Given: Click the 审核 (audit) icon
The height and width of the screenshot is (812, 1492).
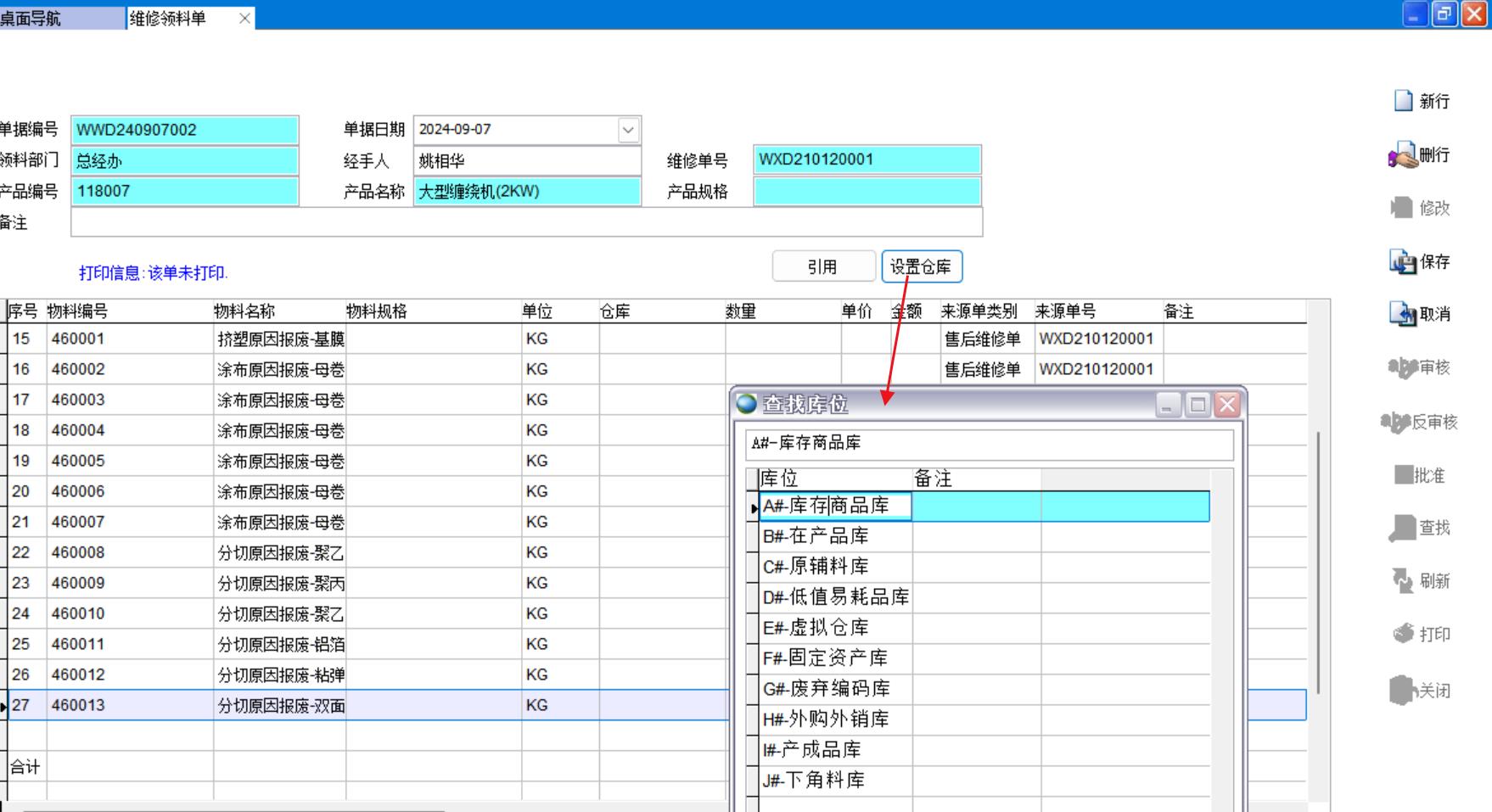Looking at the screenshot, I should [x=1404, y=367].
